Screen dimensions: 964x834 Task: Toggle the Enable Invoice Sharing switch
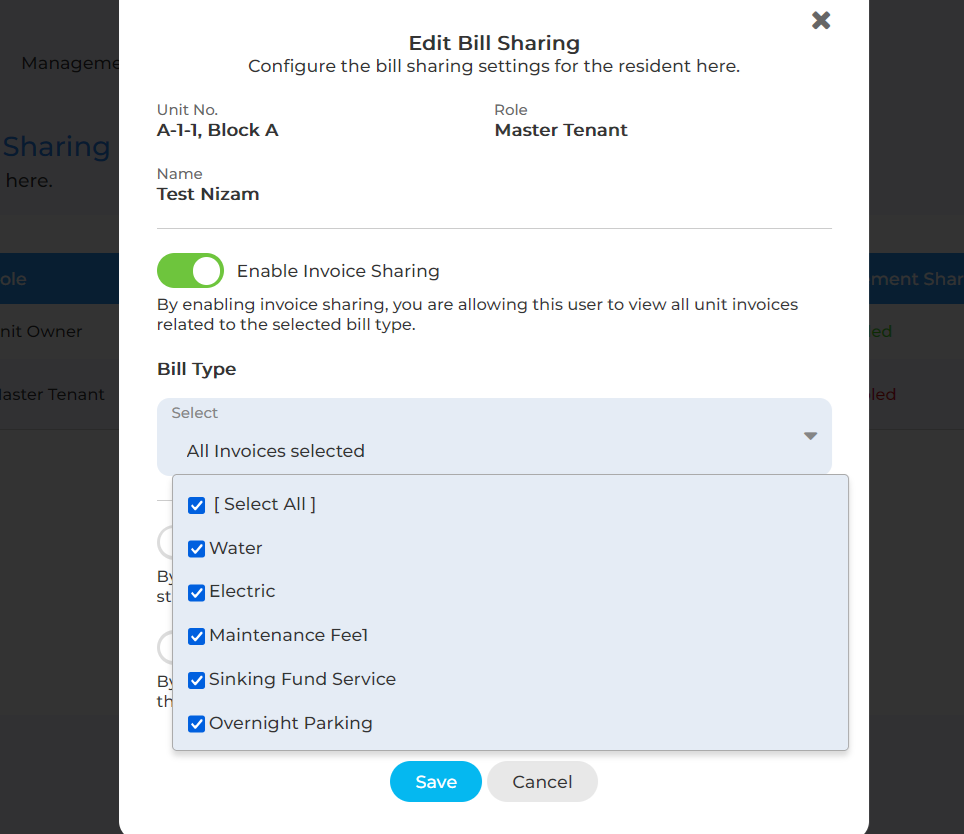click(190, 270)
